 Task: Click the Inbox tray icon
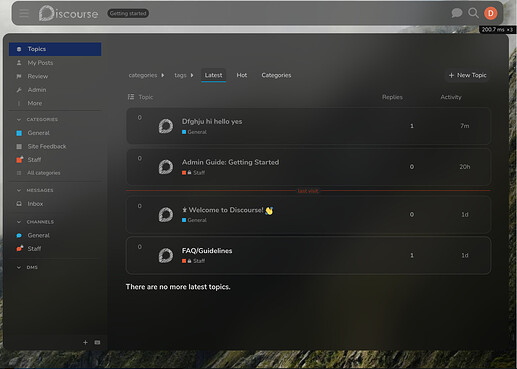(x=19, y=204)
